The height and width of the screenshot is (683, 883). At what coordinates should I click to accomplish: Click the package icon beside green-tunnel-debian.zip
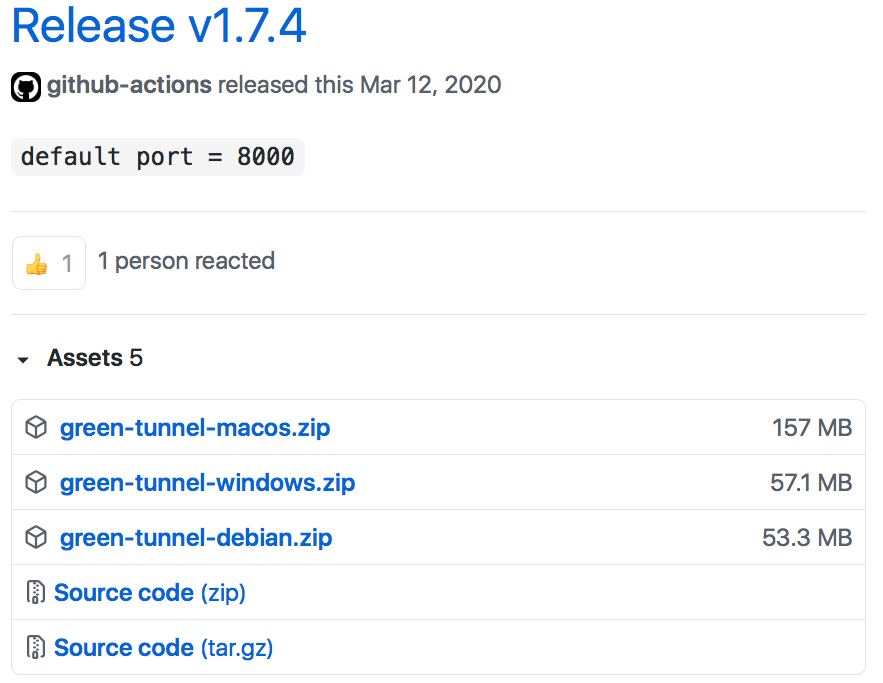tap(36, 538)
